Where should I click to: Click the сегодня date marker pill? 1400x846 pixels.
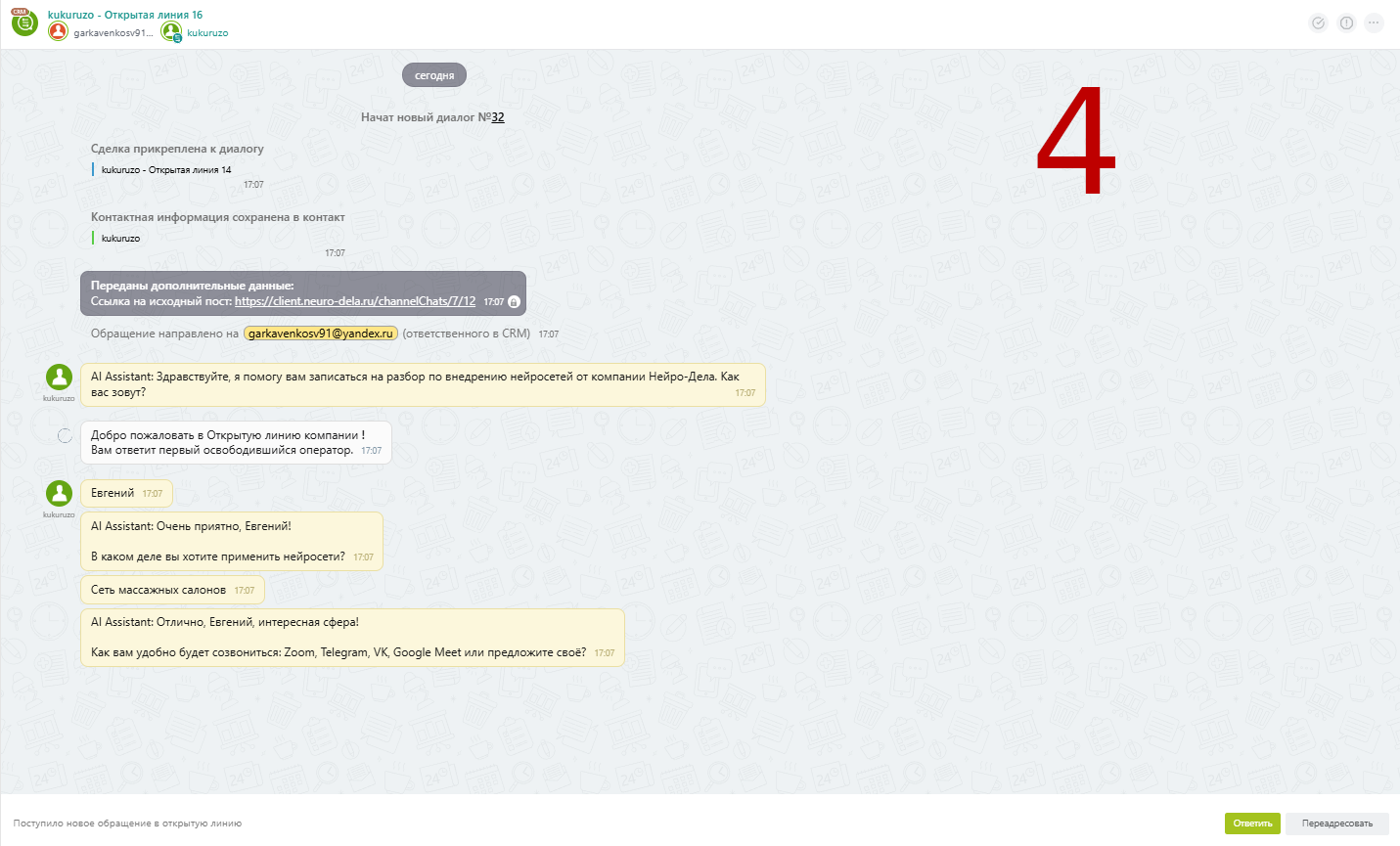coord(434,75)
